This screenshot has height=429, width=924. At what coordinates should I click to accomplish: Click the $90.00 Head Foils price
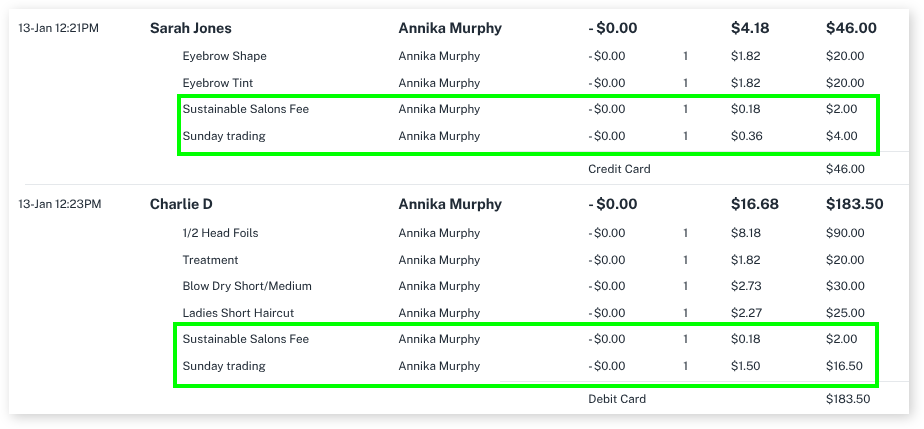pos(845,233)
